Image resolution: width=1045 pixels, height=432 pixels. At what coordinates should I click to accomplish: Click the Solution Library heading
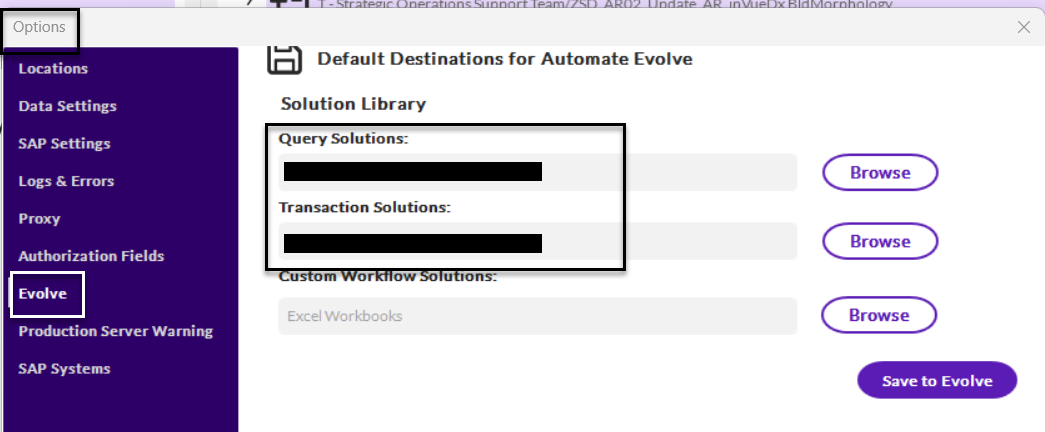pyautogui.click(x=353, y=104)
